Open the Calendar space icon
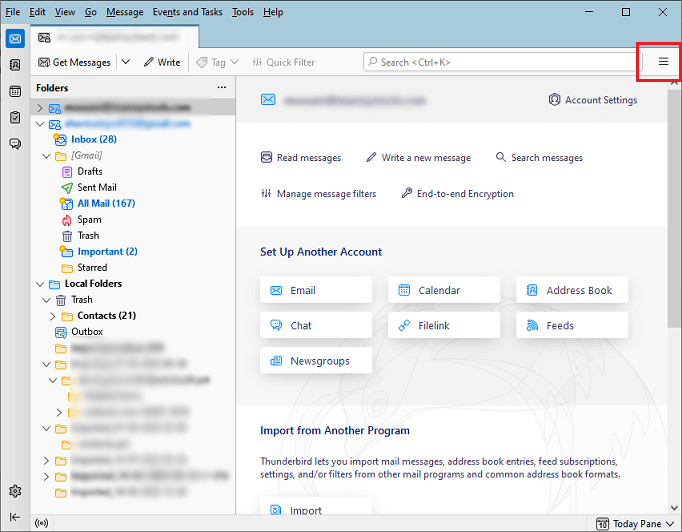This screenshot has height=532, width=682. (x=15, y=91)
